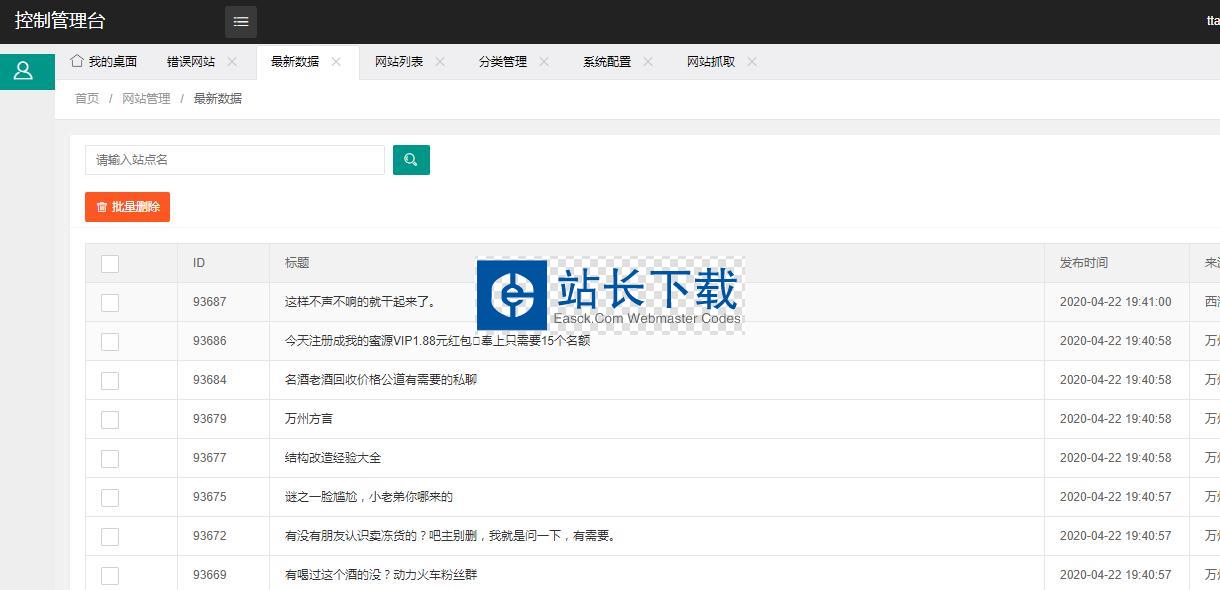Screen dimensions: 1220x590
Task: Close the 网站列表 tab
Action: pyautogui.click(x=440, y=62)
